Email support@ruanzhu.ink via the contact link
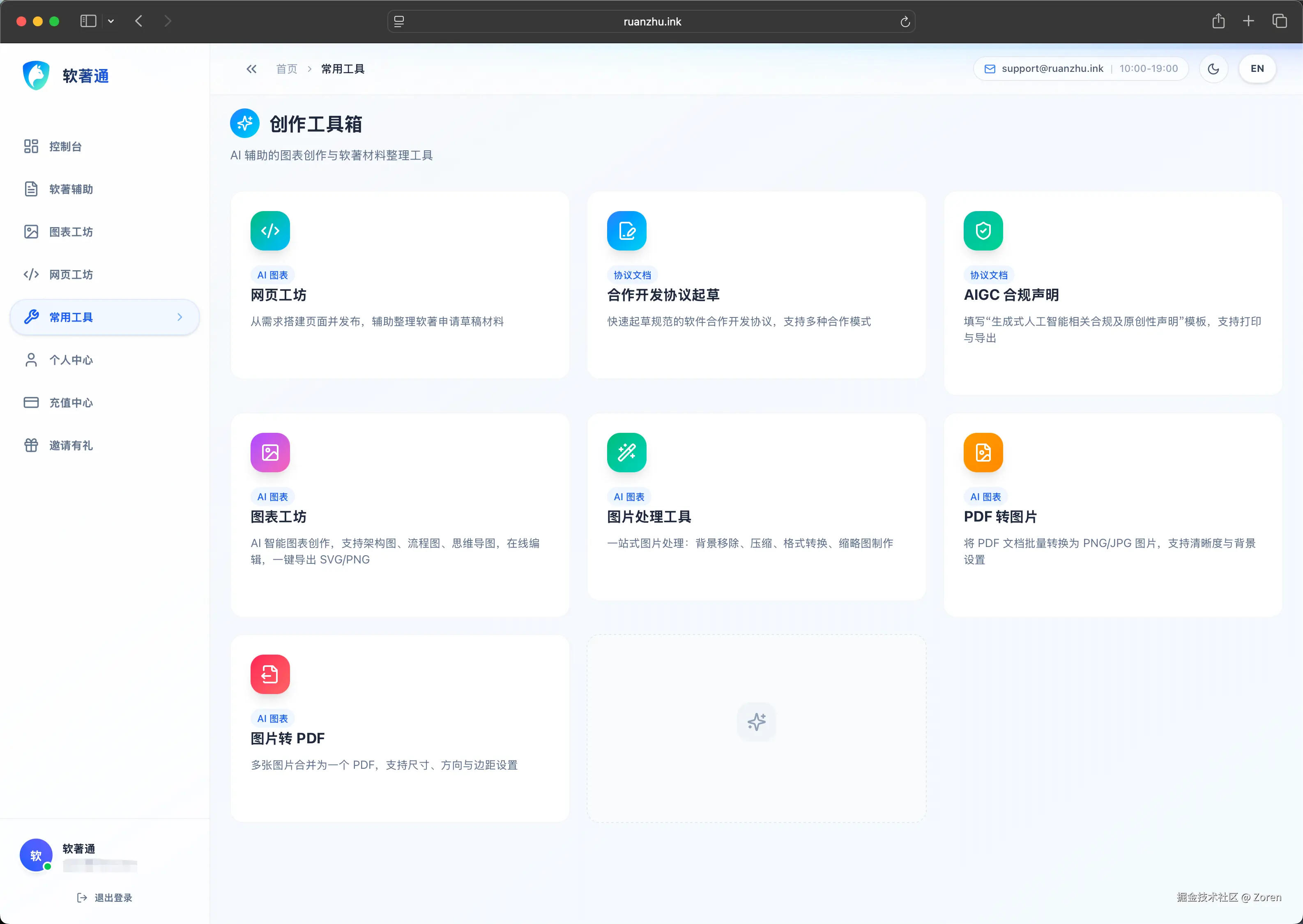 click(1052, 68)
